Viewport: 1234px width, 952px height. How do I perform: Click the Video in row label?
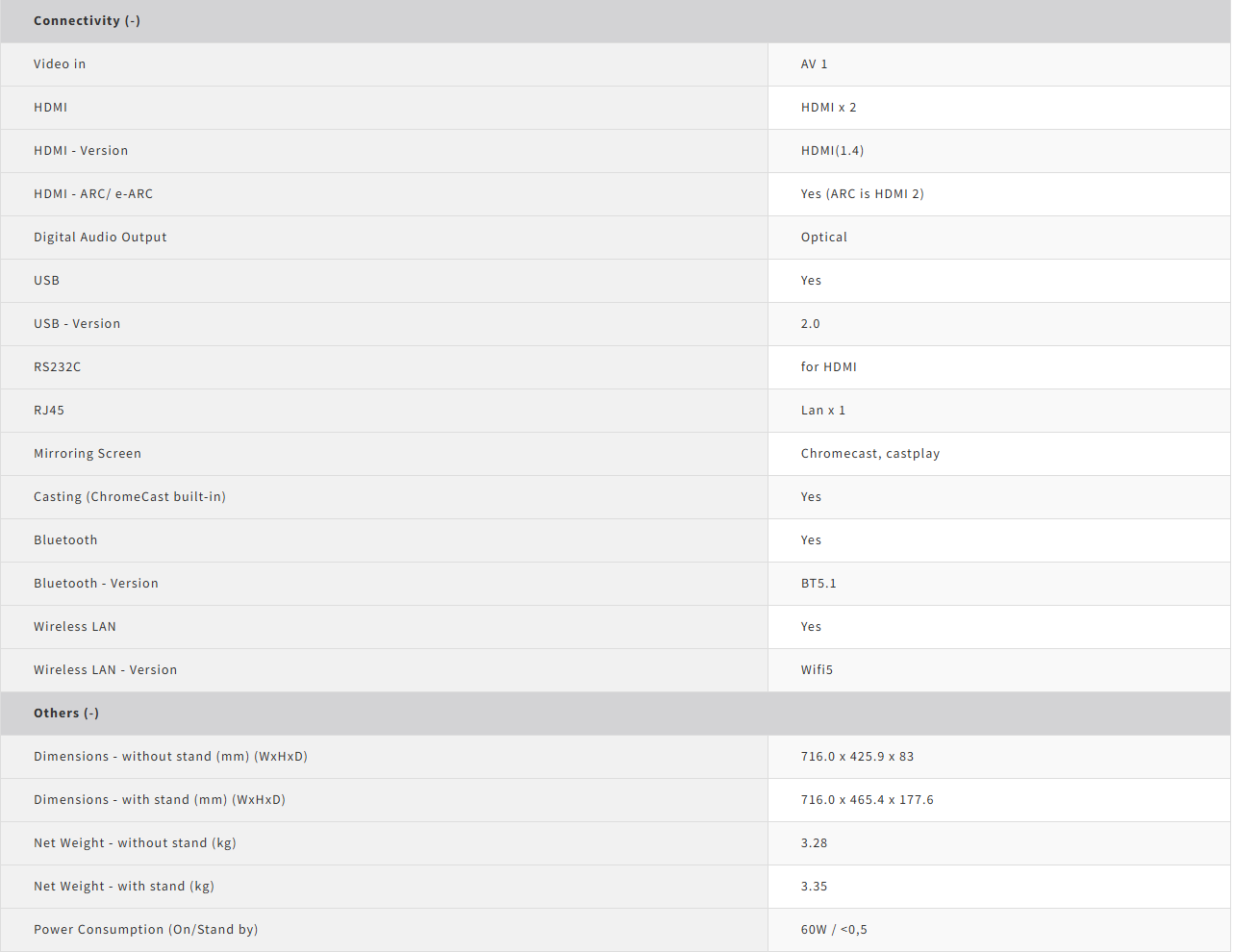pos(60,64)
